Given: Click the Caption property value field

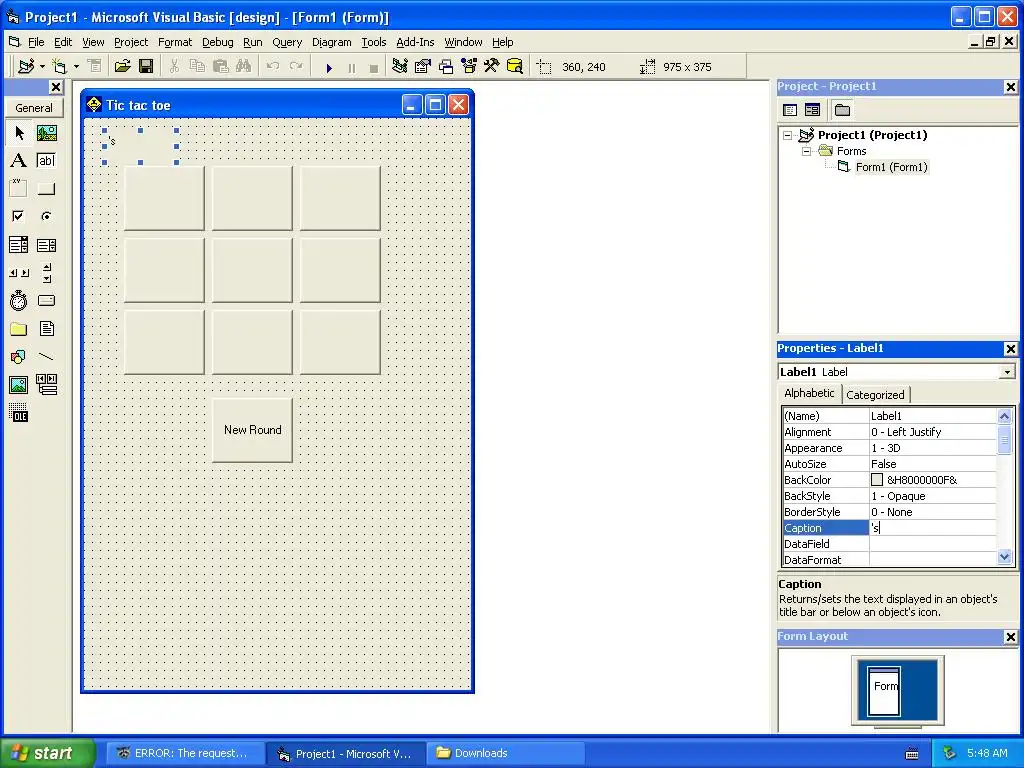Looking at the screenshot, I should [x=933, y=528].
